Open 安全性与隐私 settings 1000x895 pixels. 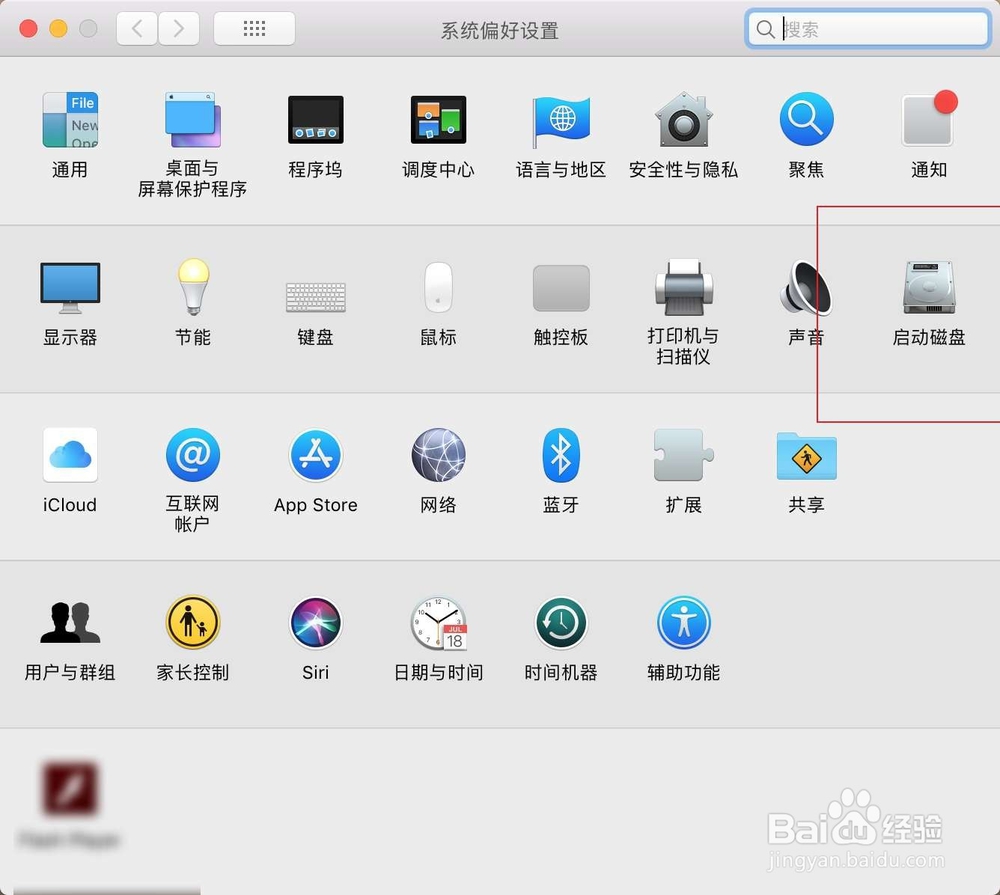click(x=682, y=120)
